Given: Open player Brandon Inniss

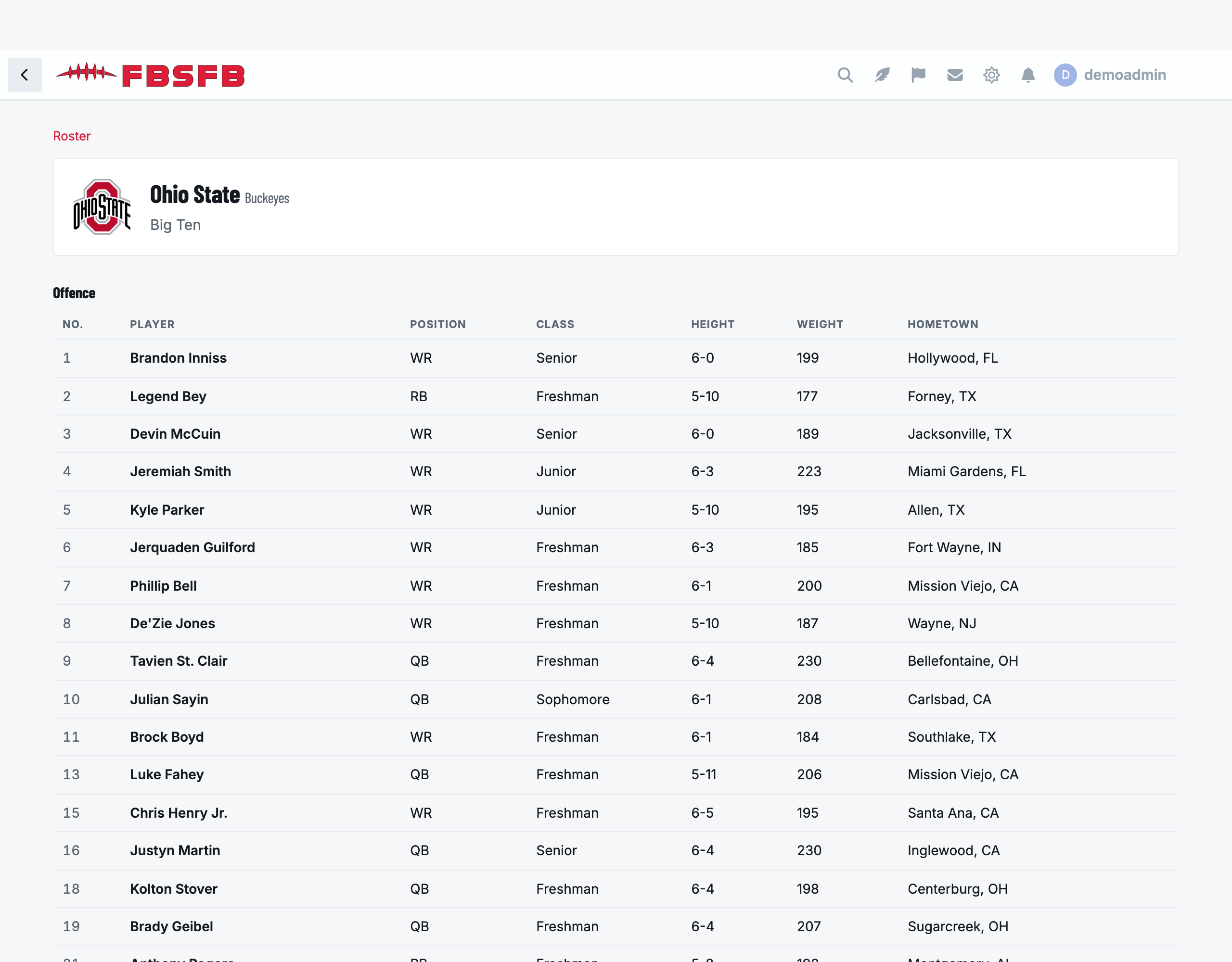Looking at the screenshot, I should (x=178, y=358).
